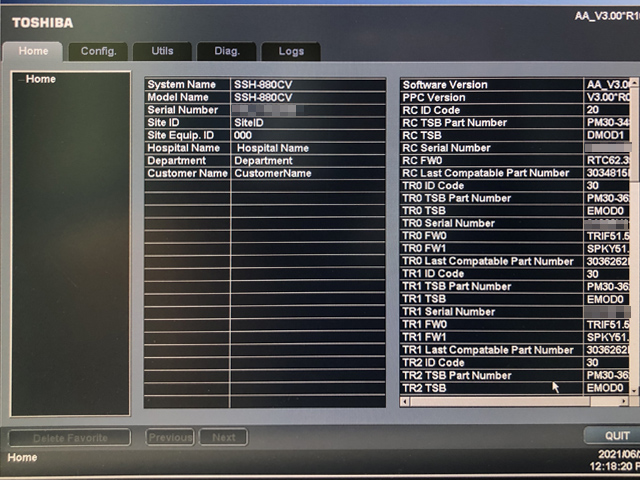Select the System Name label cell

(x=187, y=84)
